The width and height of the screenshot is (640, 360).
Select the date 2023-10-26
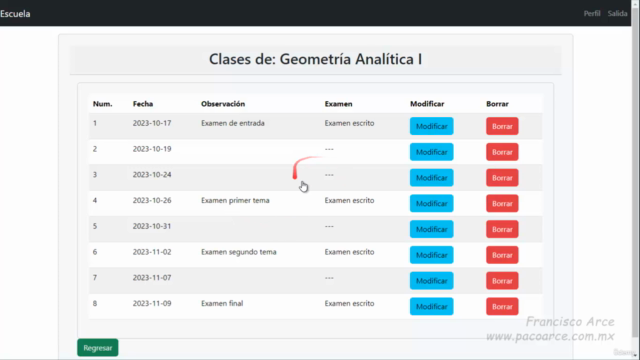[x=152, y=200]
